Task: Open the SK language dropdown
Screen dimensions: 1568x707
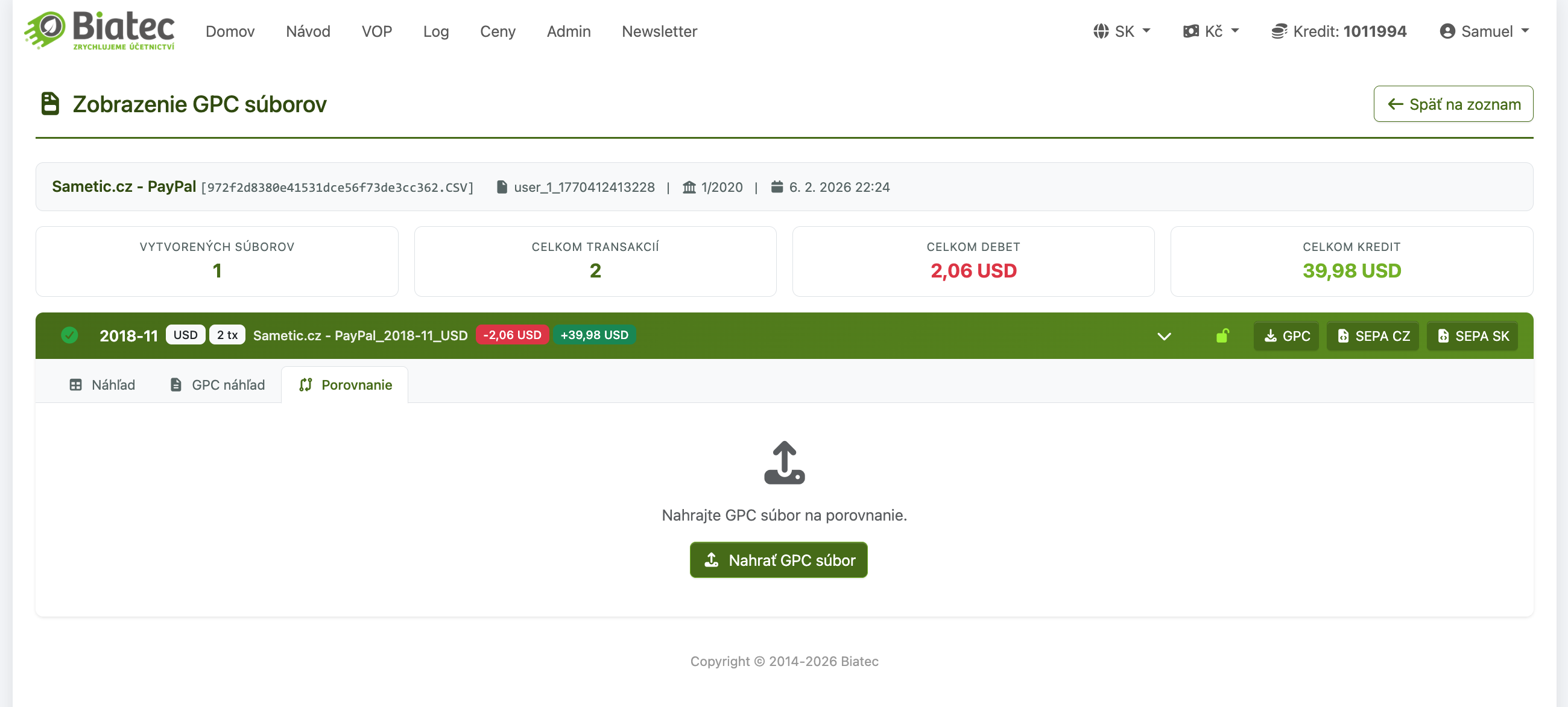Action: [1122, 31]
